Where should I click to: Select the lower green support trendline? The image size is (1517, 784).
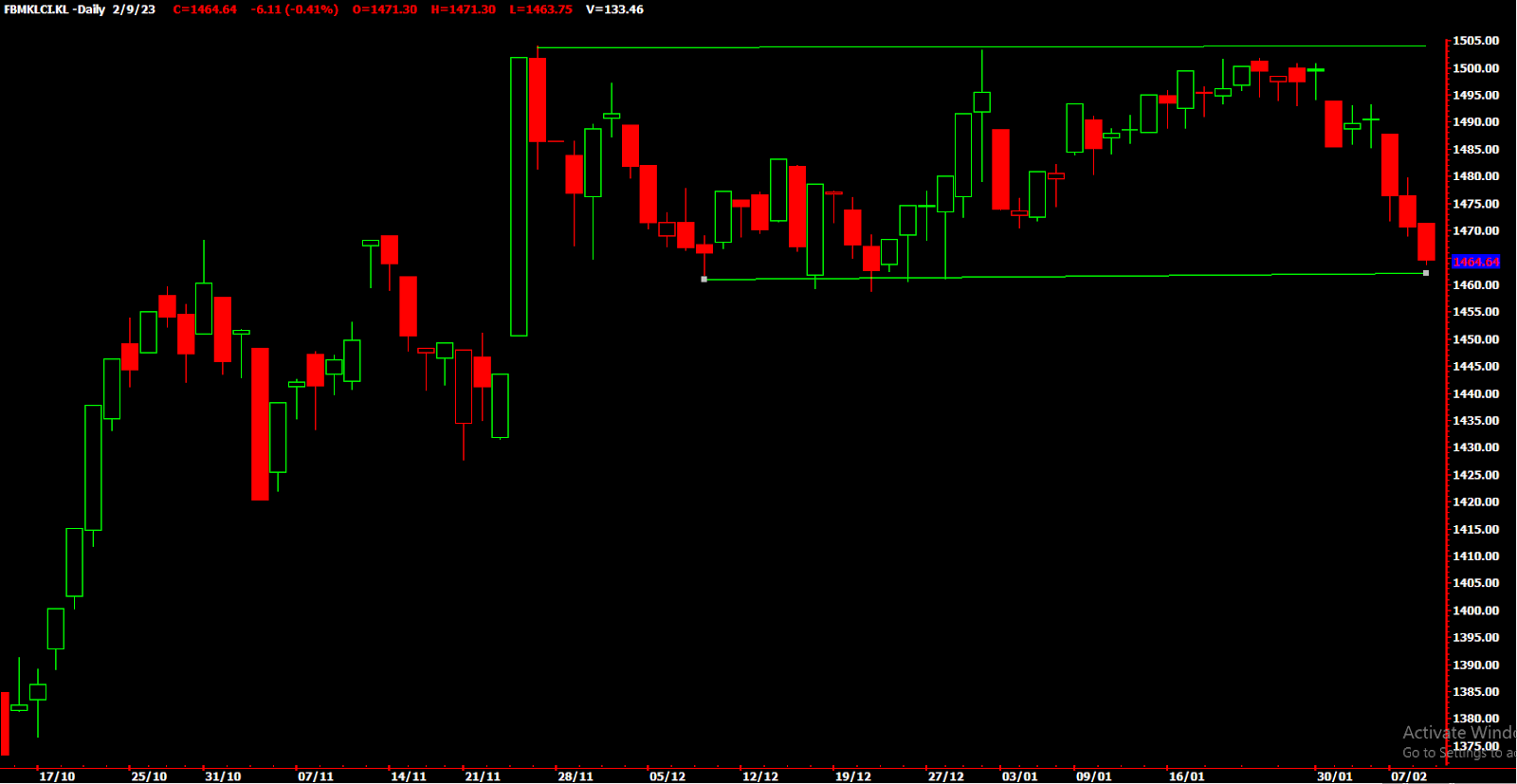click(1065, 277)
